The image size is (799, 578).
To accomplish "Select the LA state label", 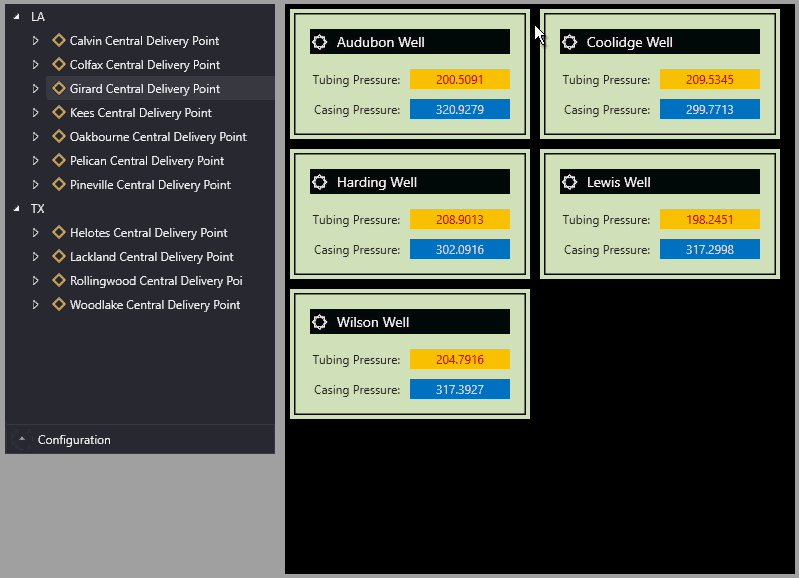I will (x=38, y=17).
